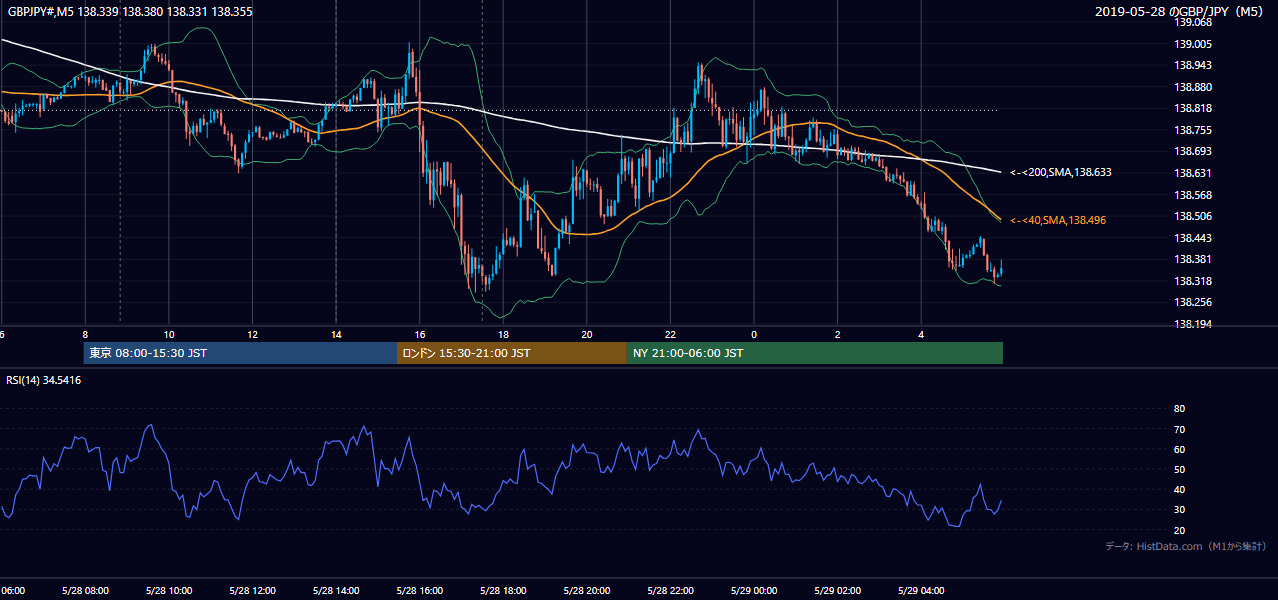Viewport: 1278px width, 600px height.
Task: Click the 5/29 00:00 bottom date label
Action: (754, 590)
